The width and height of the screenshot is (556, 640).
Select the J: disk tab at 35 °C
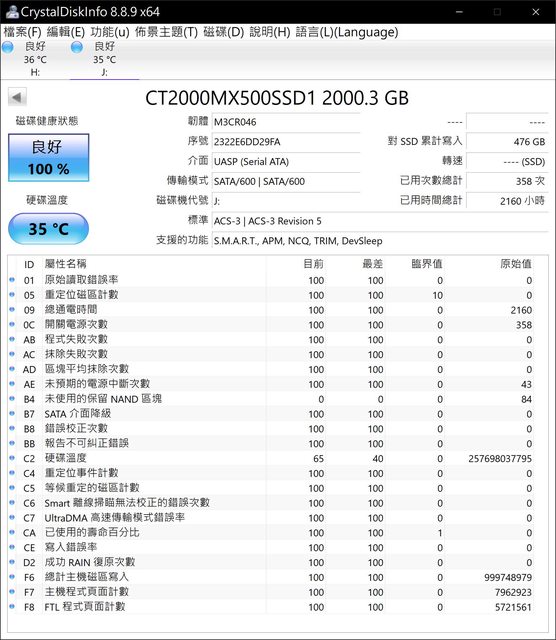pyautogui.click(x=105, y=59)
